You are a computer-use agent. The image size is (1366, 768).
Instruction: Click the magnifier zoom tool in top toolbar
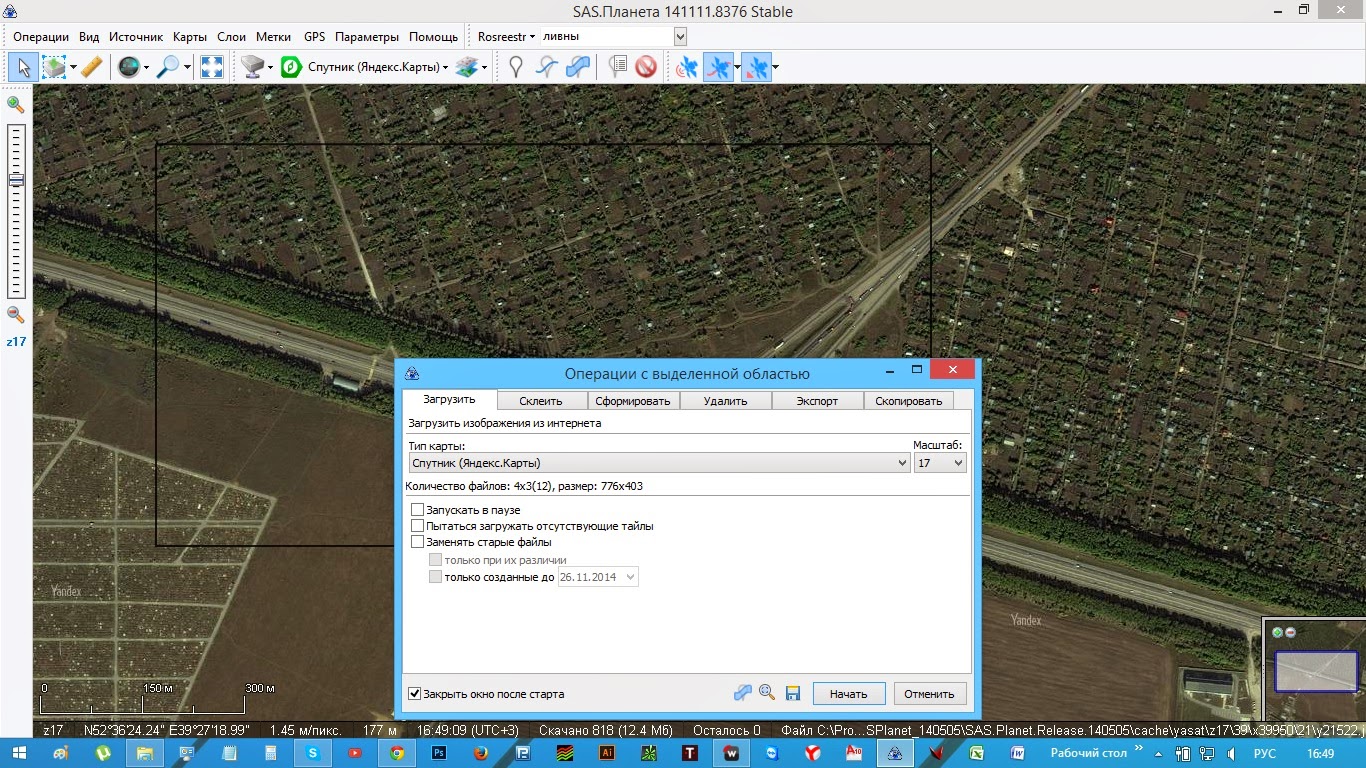[x=167, y=67]
